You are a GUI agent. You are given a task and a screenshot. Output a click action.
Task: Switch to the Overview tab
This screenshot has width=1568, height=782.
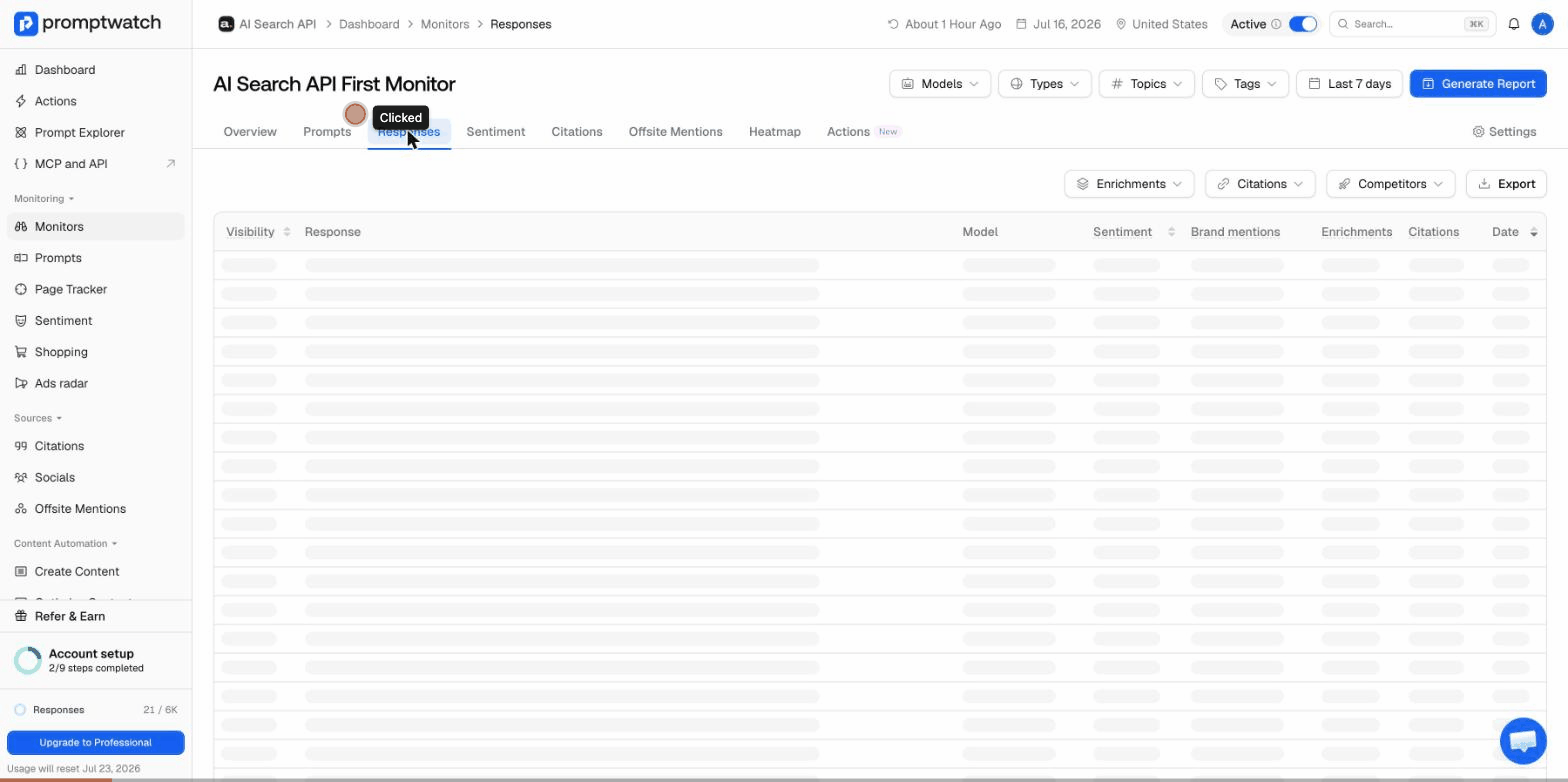250,132
